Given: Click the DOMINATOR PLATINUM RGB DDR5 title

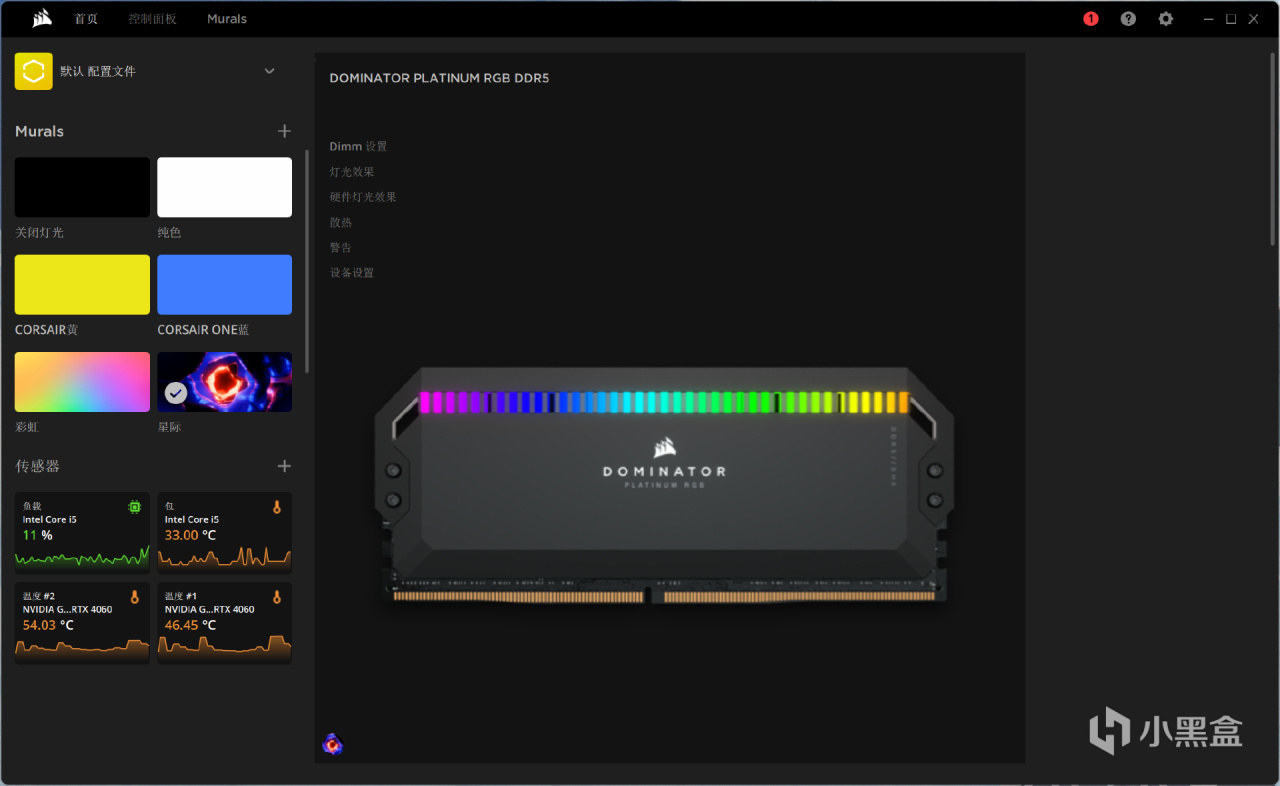Looking at the screenshot, I should [439, 79].
